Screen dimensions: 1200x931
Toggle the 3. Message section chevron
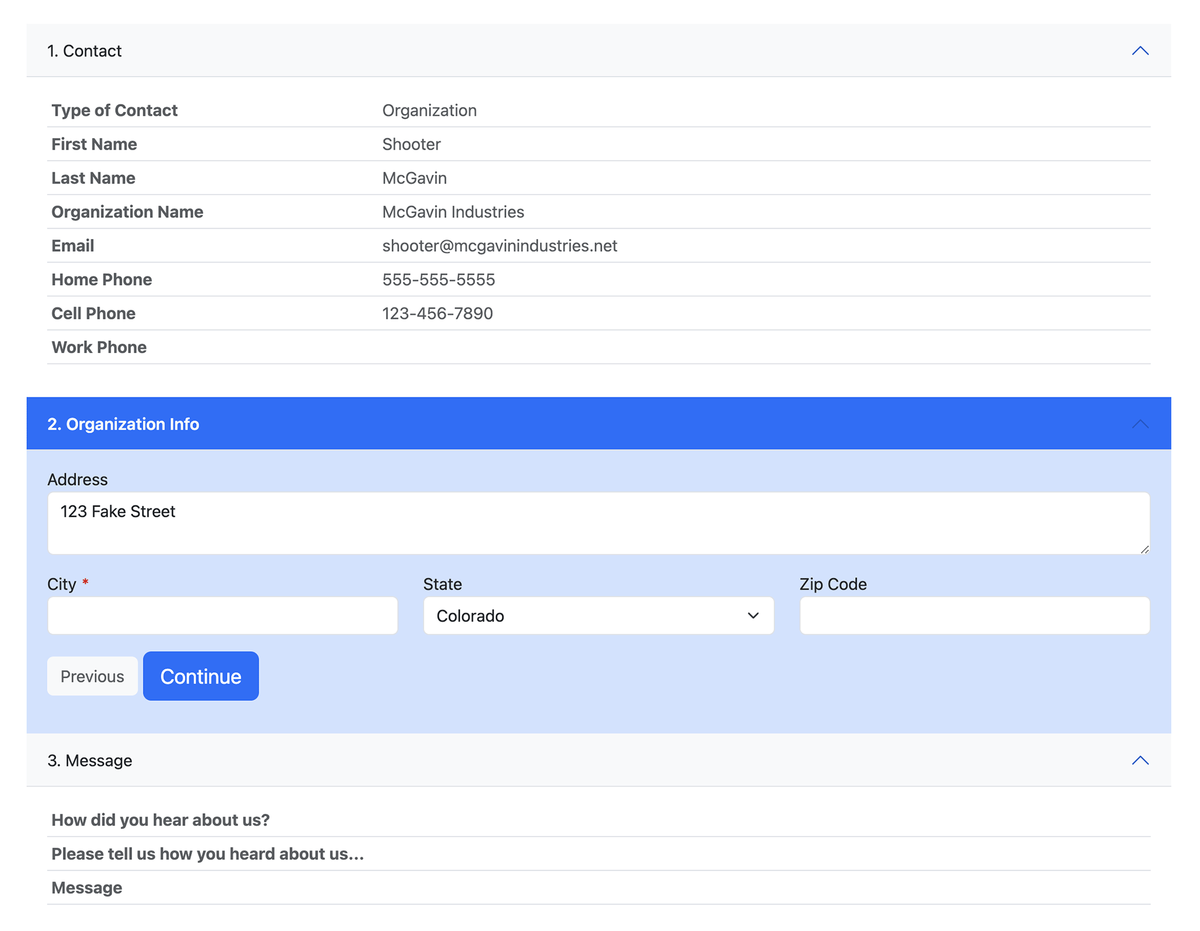[1140, 761]
